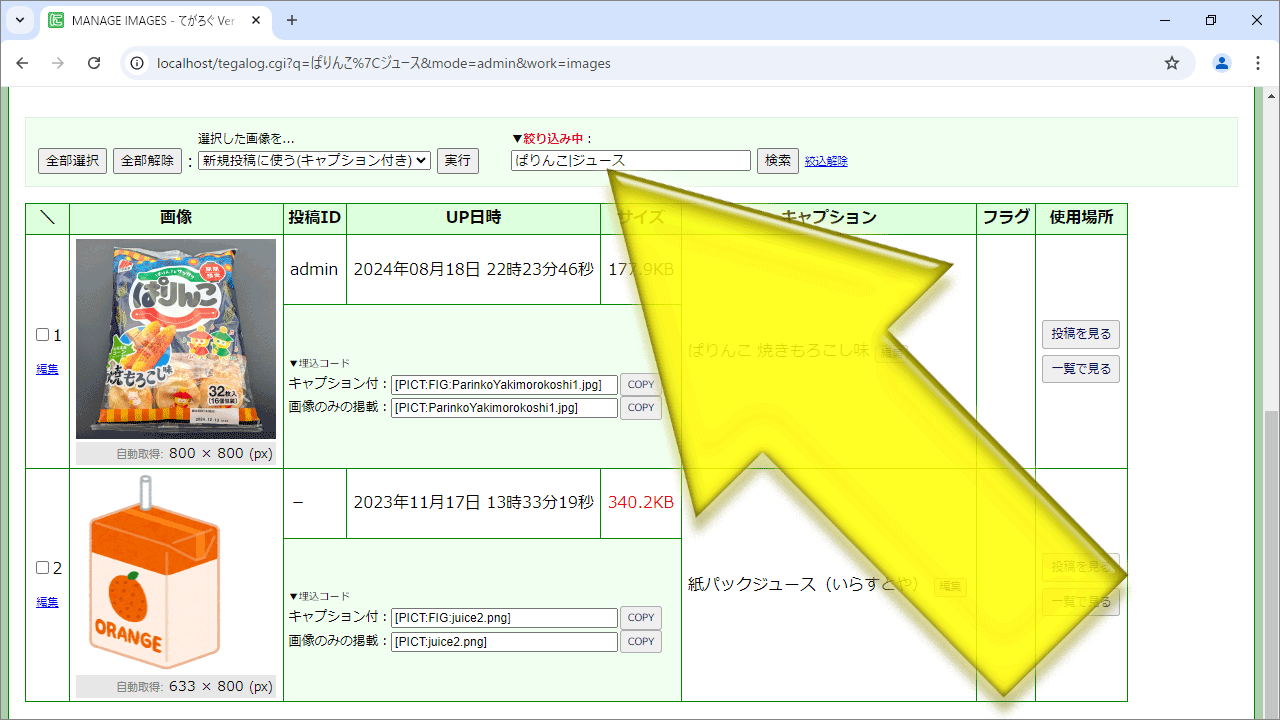Click the UP日時 column header

point(473,218)
